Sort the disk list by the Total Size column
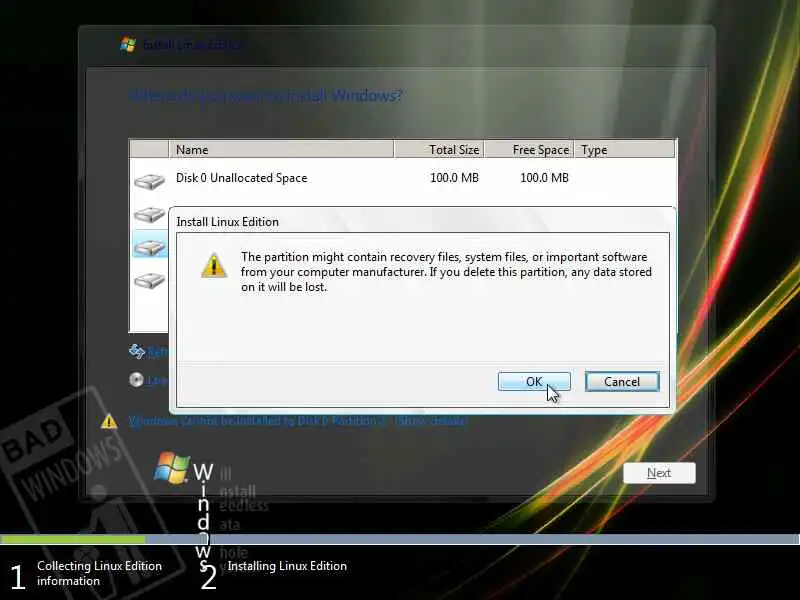Screen dimensions: 800x600 coord(439,149)
